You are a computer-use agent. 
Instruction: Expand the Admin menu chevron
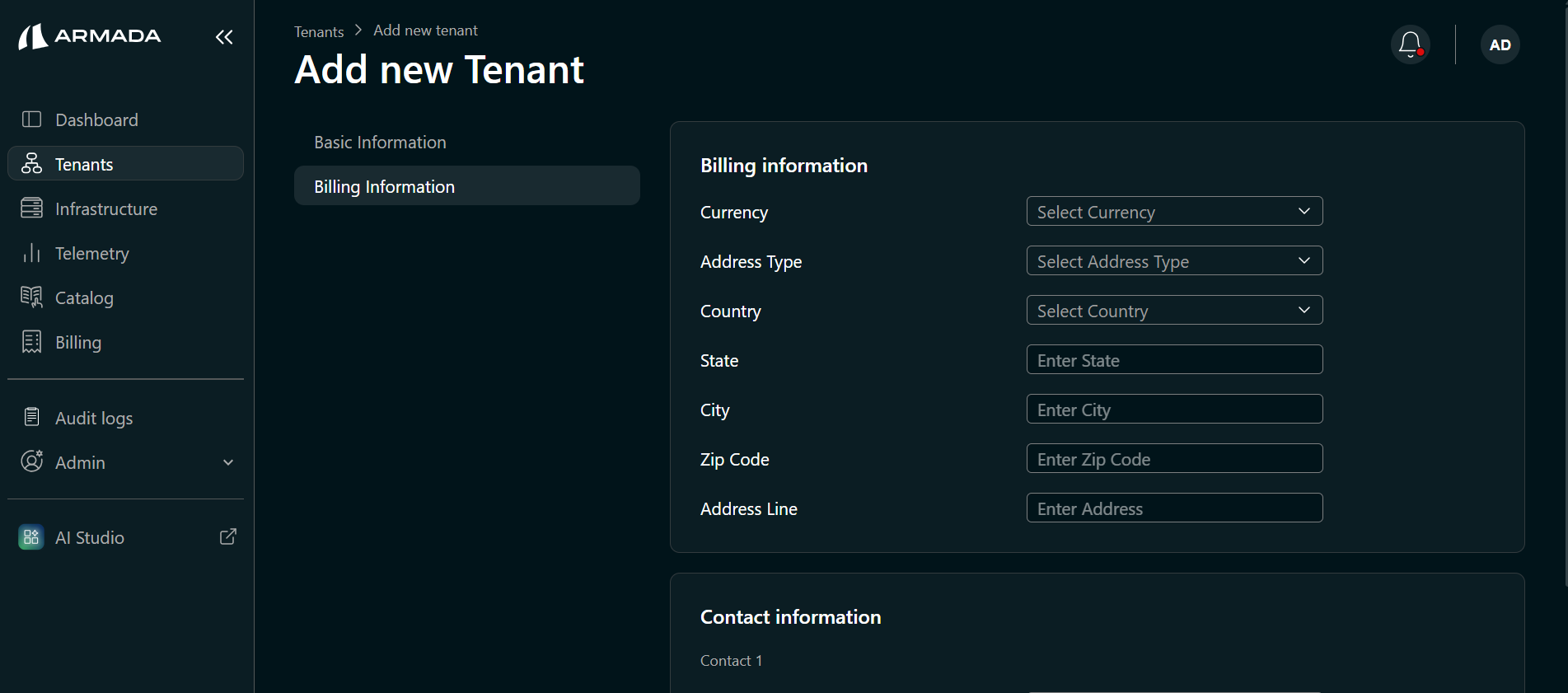[x=228, y=463]
